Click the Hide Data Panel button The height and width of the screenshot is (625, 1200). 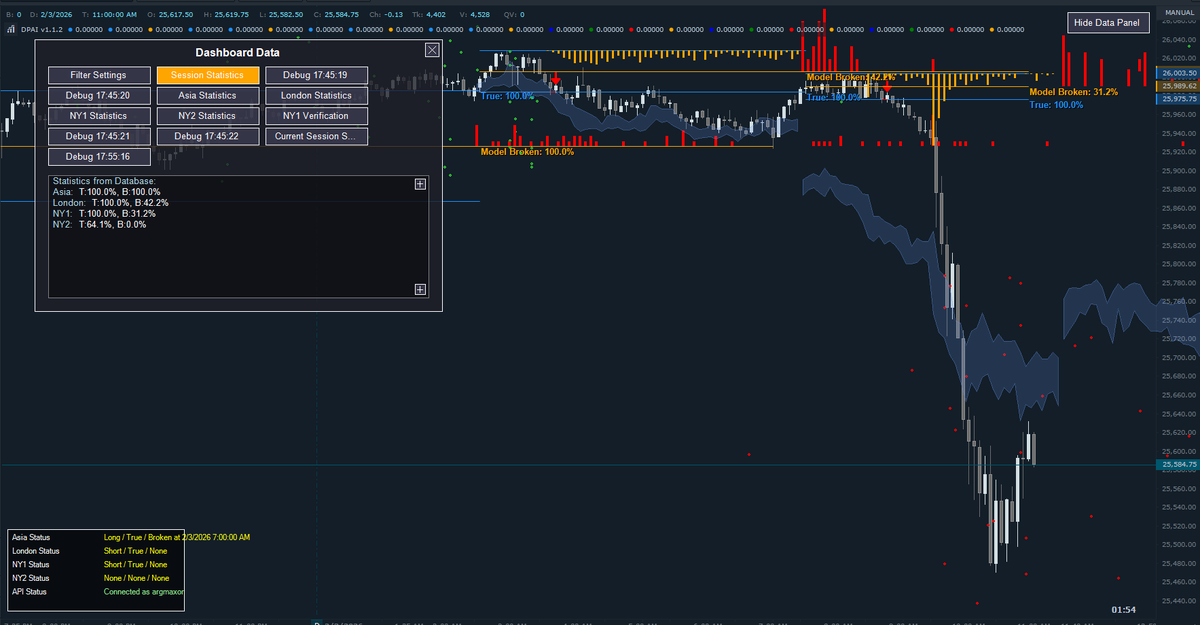pos(1108,21)
